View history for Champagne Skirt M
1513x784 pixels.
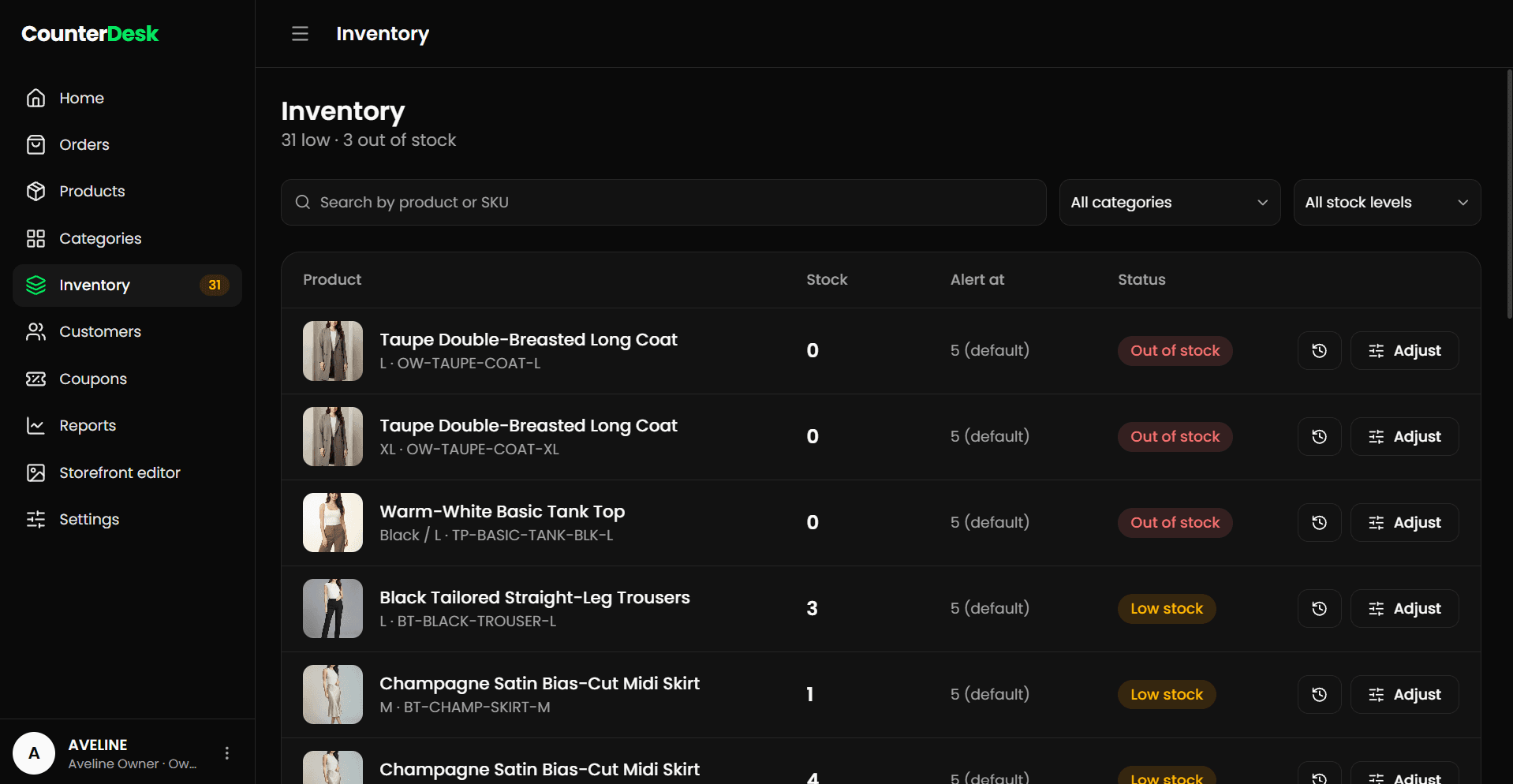(x=1319, y=695)
